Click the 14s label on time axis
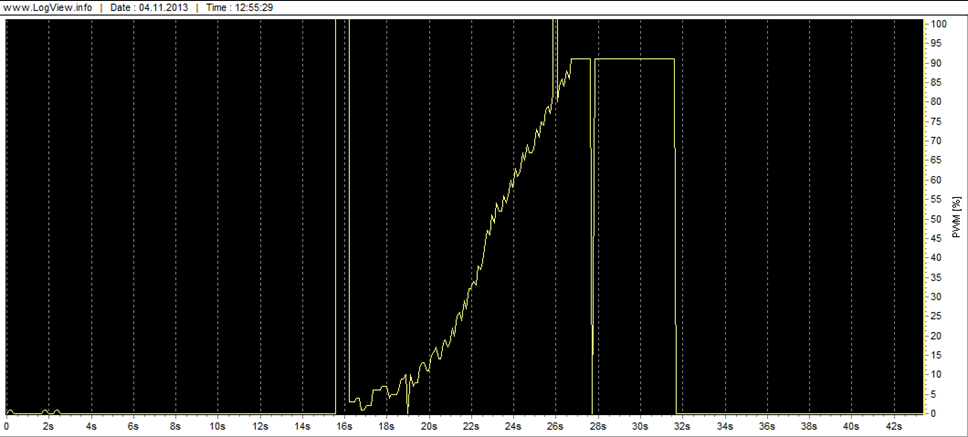The width and height of the screenshot is (968, 437). pos(302,426)
